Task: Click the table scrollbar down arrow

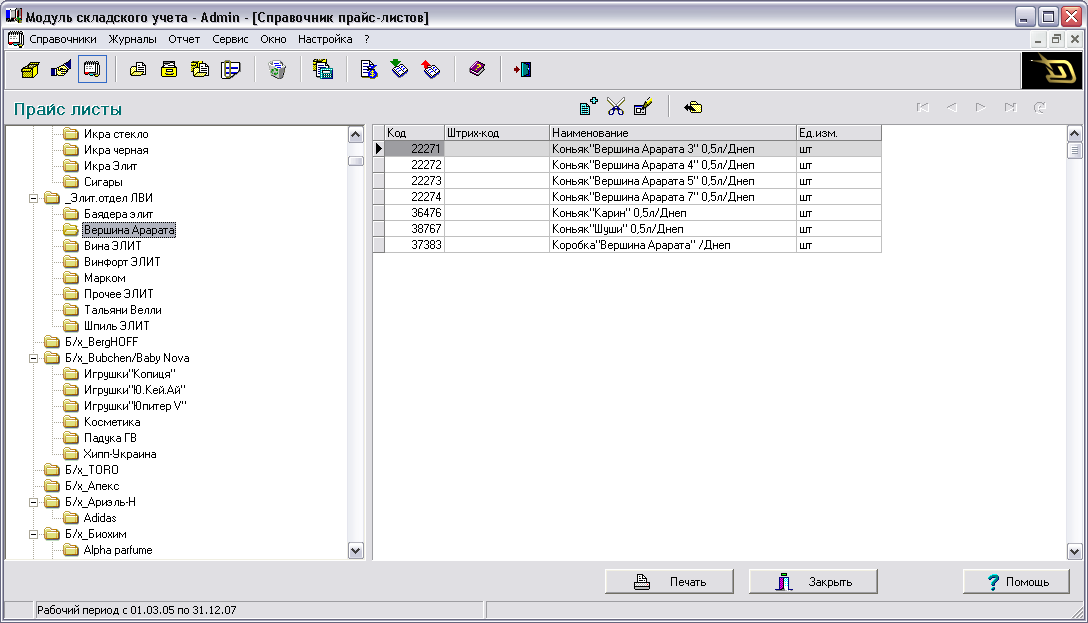Action: pyautogui.click(x=1074, y=552)
